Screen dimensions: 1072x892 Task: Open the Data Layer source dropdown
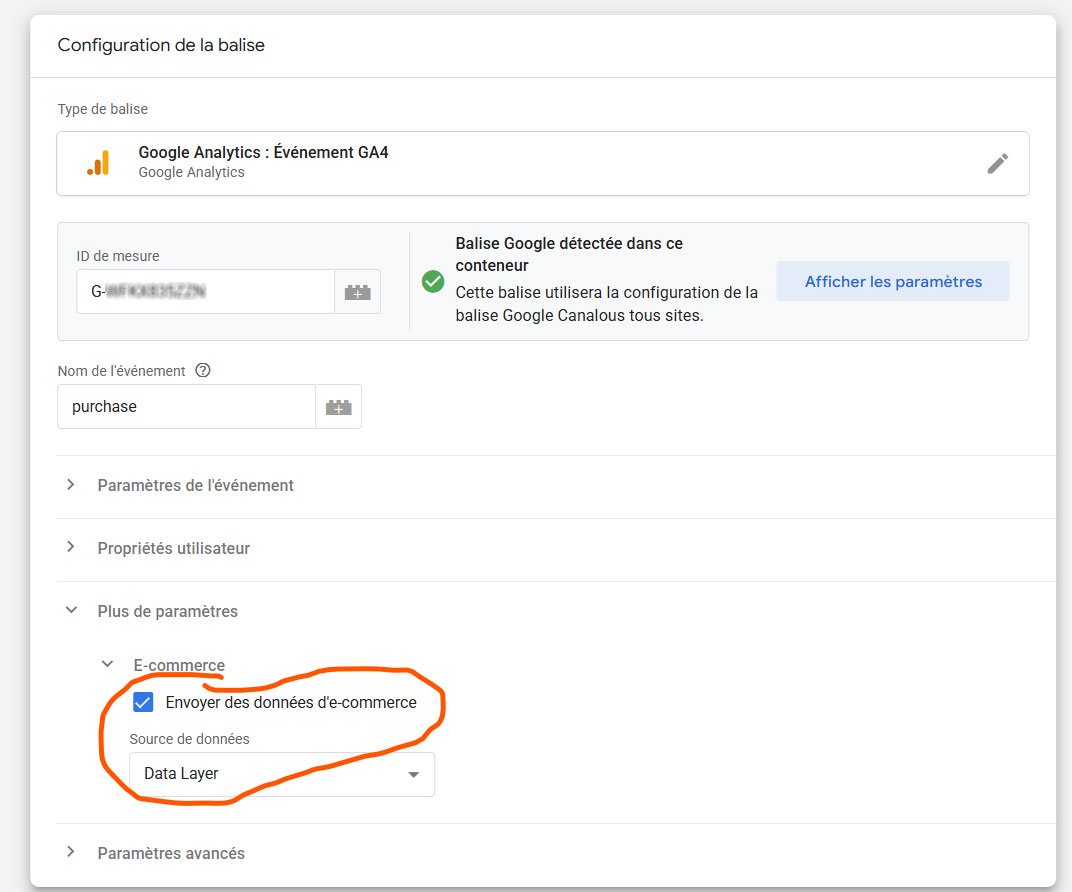[x=282, y=774]
